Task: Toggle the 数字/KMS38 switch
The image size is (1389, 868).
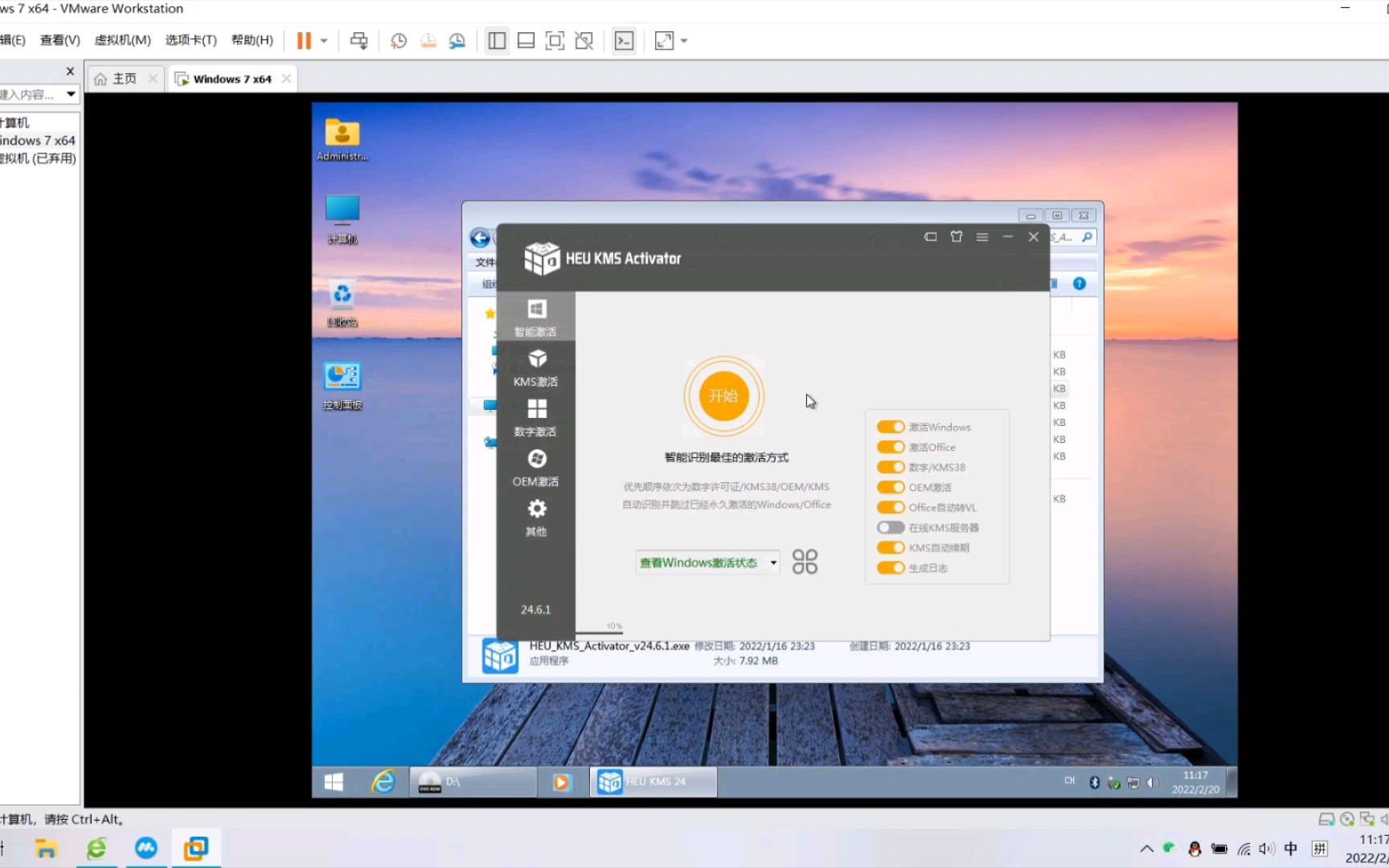Action: [x=890, y=467]
